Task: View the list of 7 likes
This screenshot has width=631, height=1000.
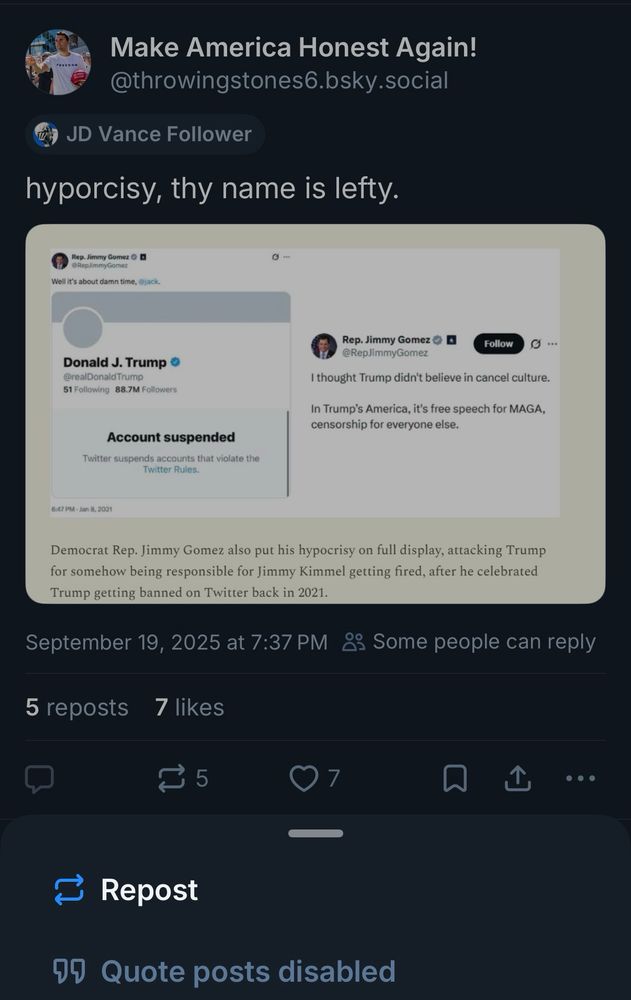Action: 189,707
